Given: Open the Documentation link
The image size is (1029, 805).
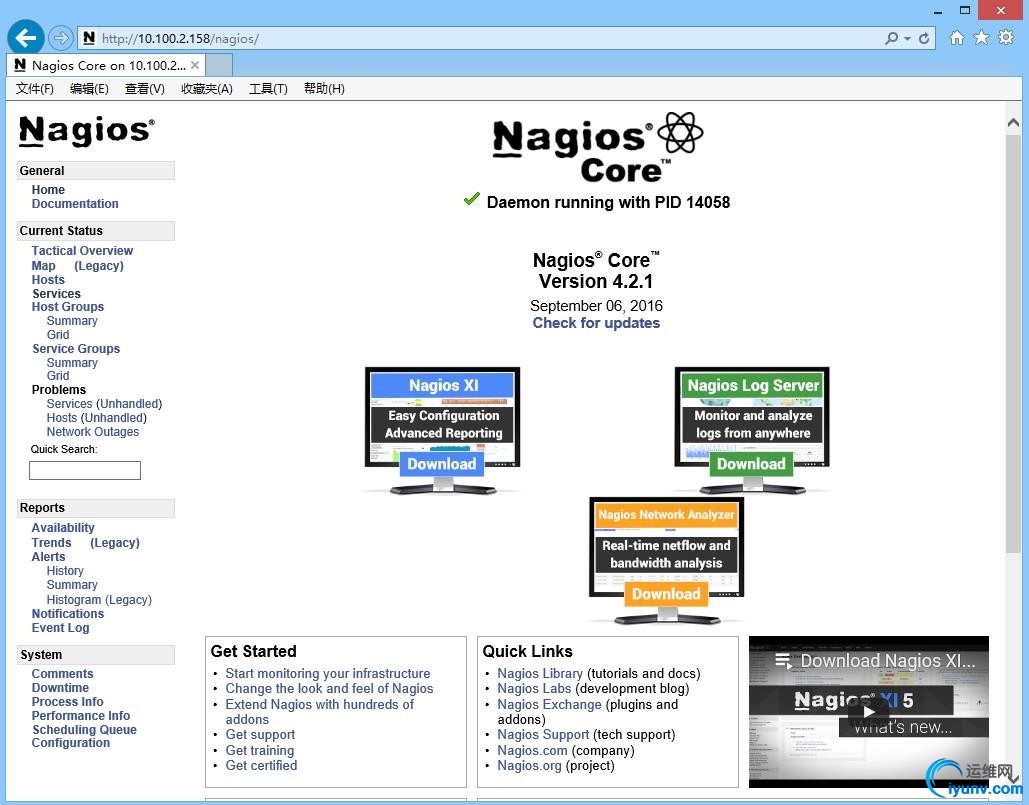Looking at the screenshot, I should 75,204.
